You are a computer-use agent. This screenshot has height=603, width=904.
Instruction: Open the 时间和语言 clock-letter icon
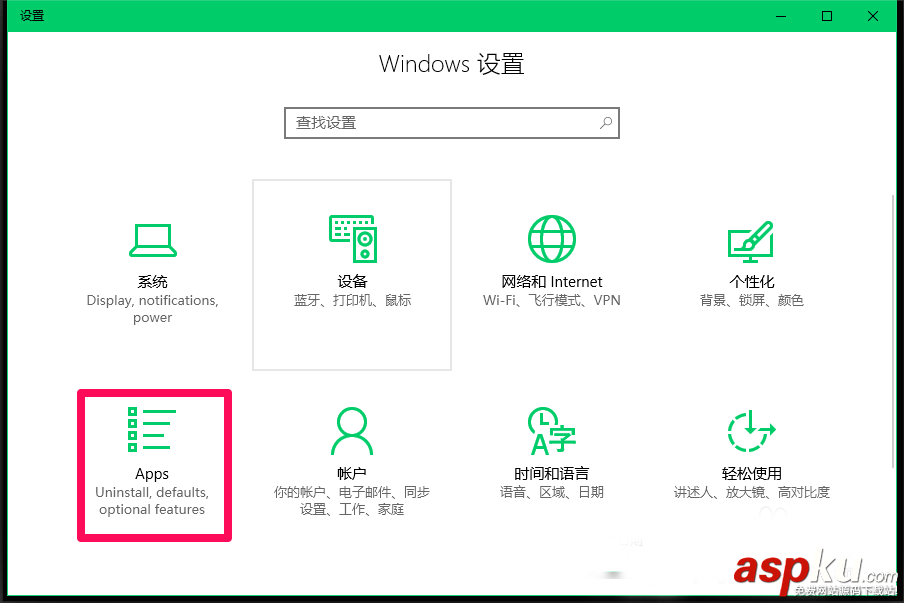click(x=552, y=431)
